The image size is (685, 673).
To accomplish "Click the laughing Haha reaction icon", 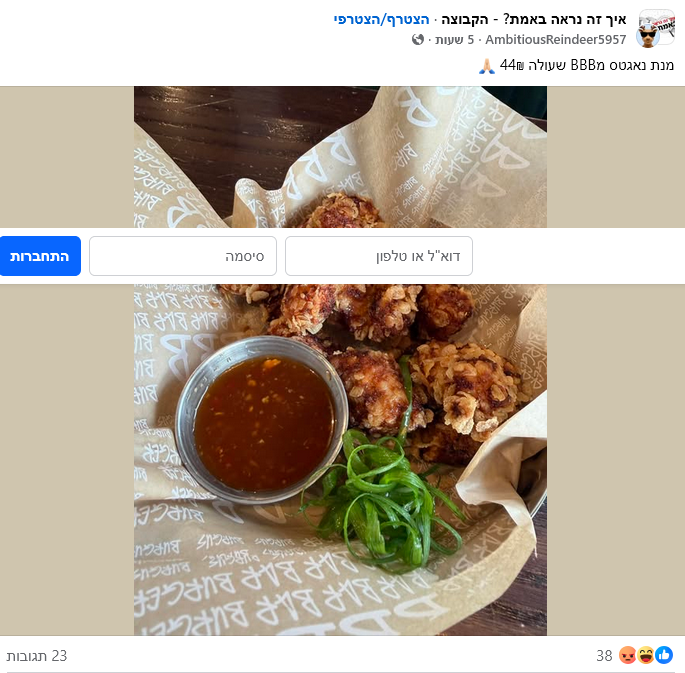I will [x=646, y=655].
